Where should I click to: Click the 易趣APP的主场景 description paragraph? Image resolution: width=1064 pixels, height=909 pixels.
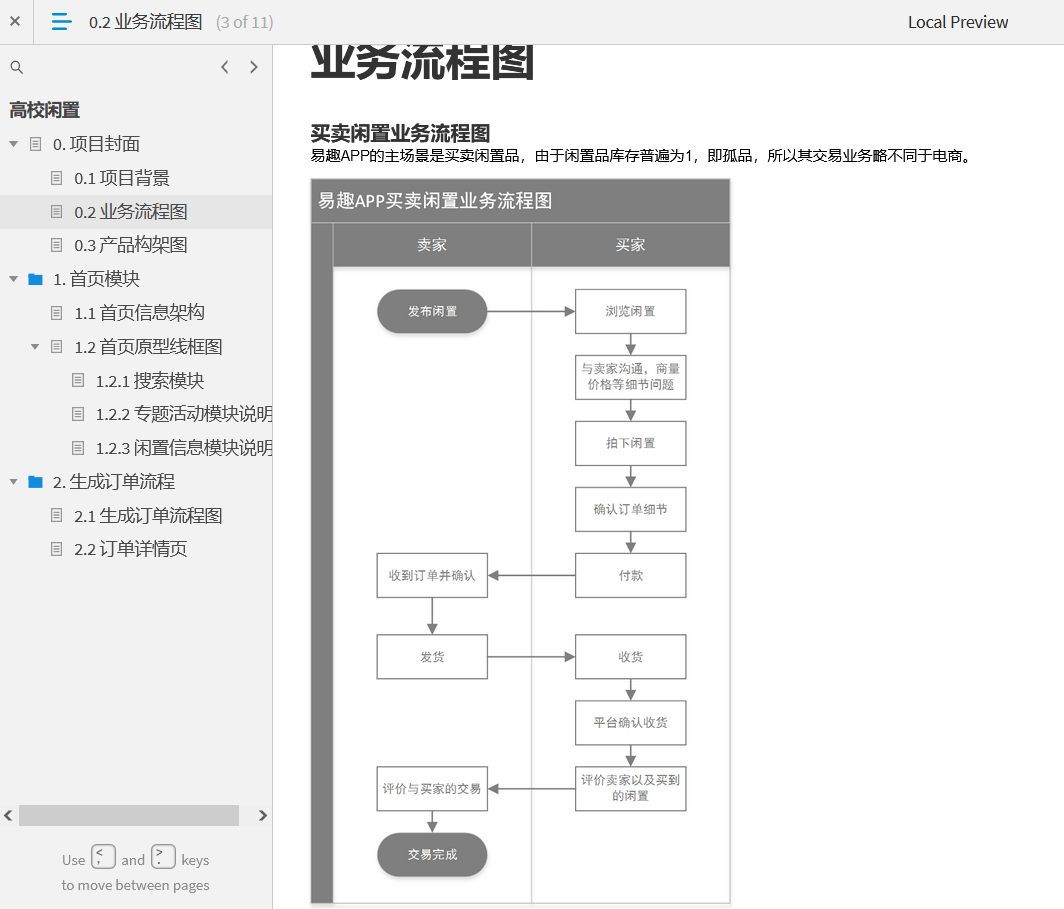643,156
